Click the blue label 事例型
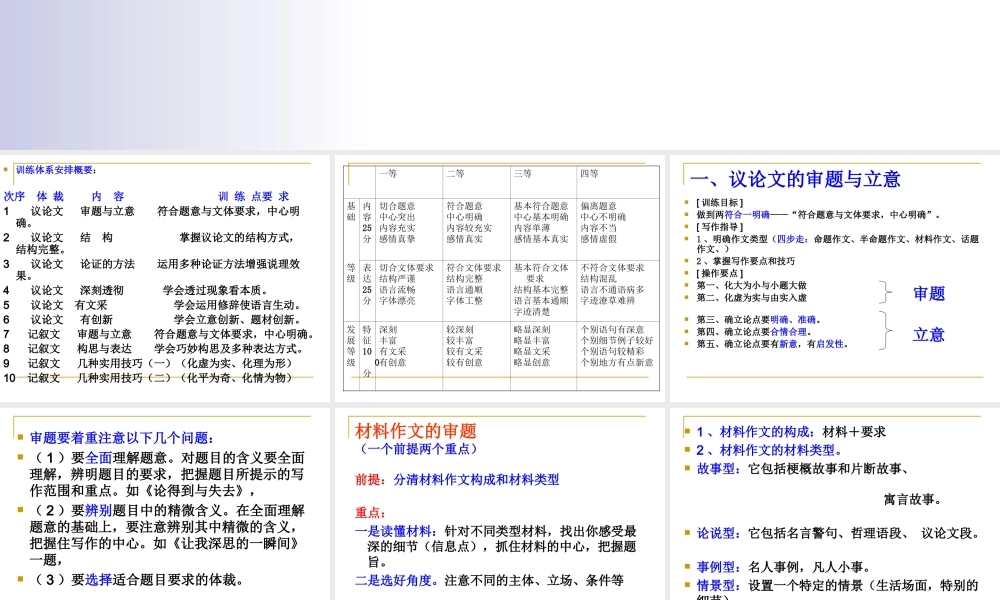The height and width of the screenshot is (600, 1000). click(716, 567)
